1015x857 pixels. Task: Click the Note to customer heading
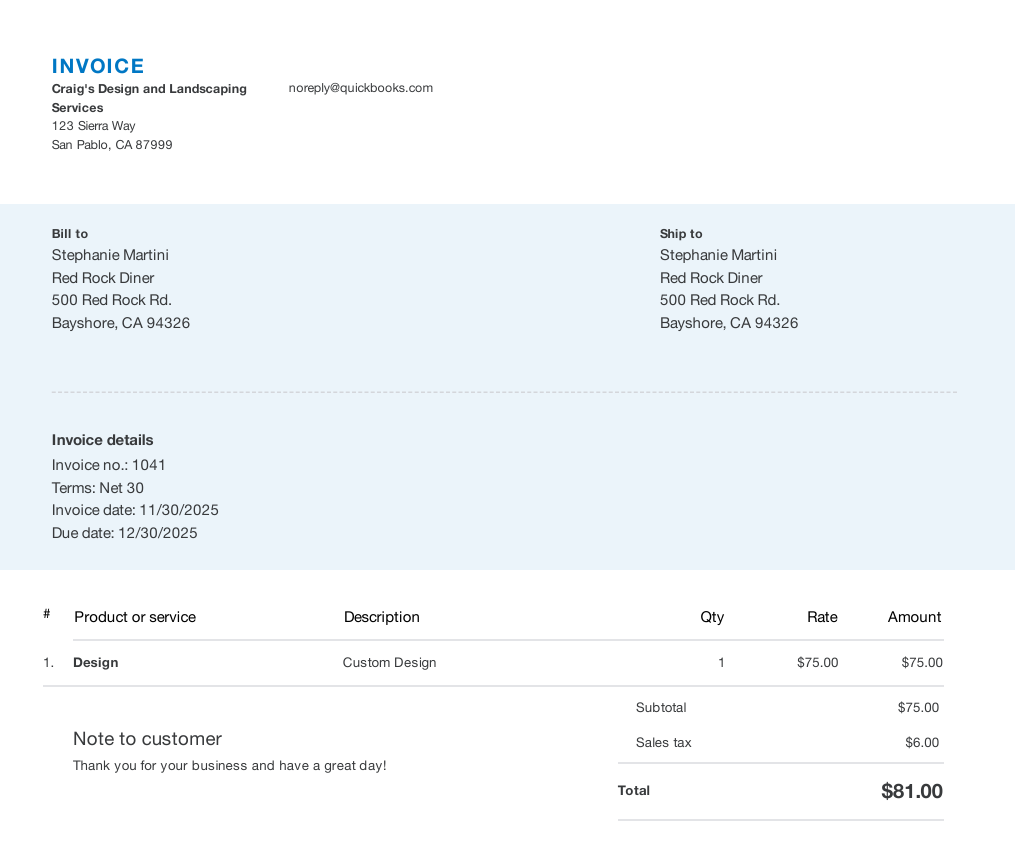(x=147, y=739)
